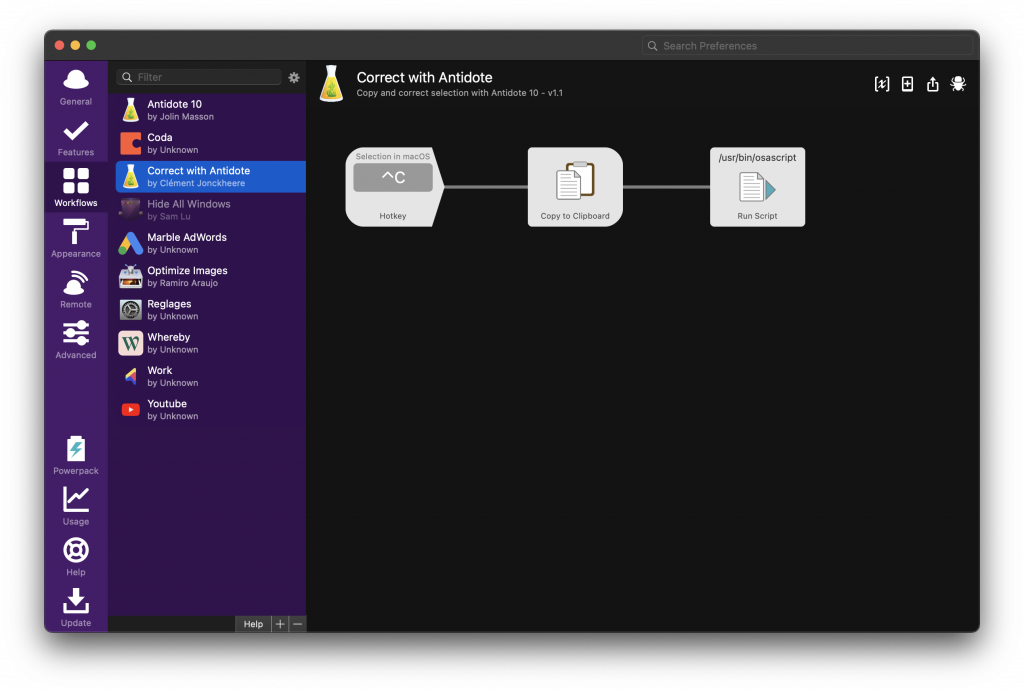The width and height of the screenshot is (1024, 691).
Task: Switch to the Features section
Action: [76, 136]
